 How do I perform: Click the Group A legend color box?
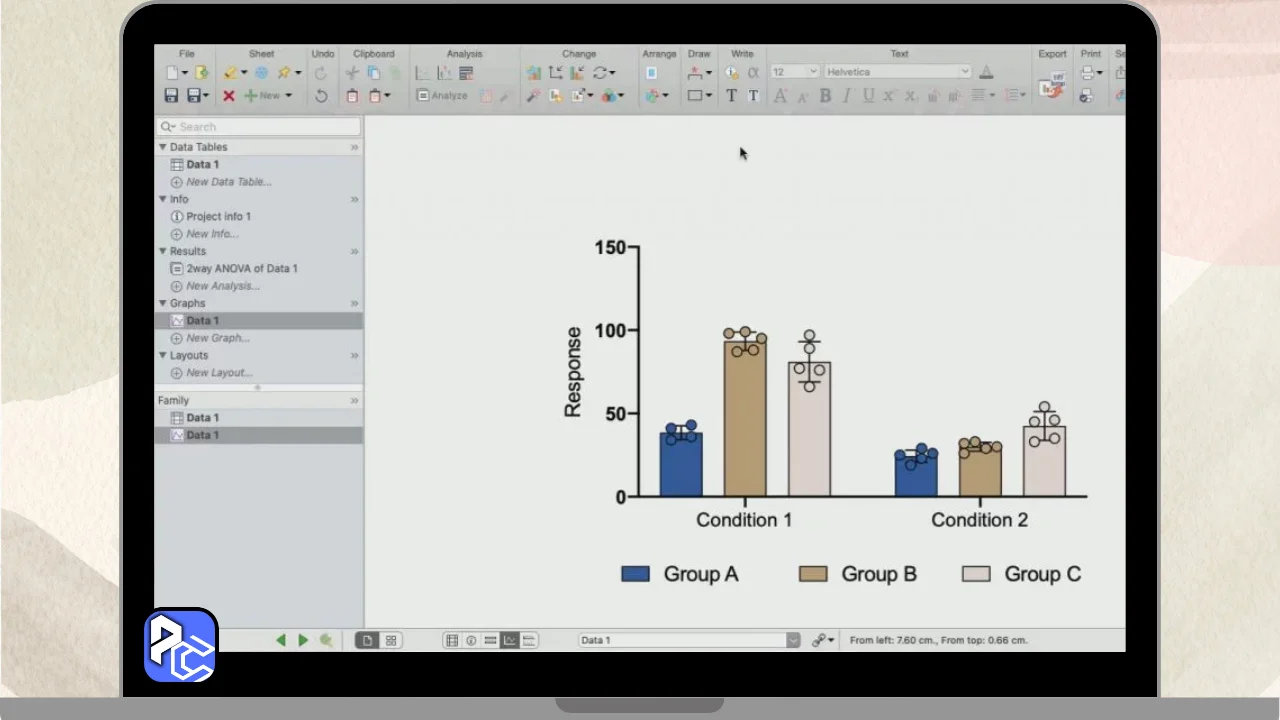click(x=635, y=574)
